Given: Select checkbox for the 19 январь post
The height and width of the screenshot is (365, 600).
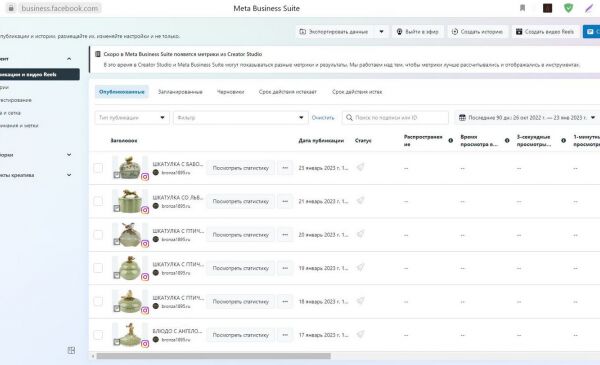Looking at the screenshot, I should (x=98, y=268).
